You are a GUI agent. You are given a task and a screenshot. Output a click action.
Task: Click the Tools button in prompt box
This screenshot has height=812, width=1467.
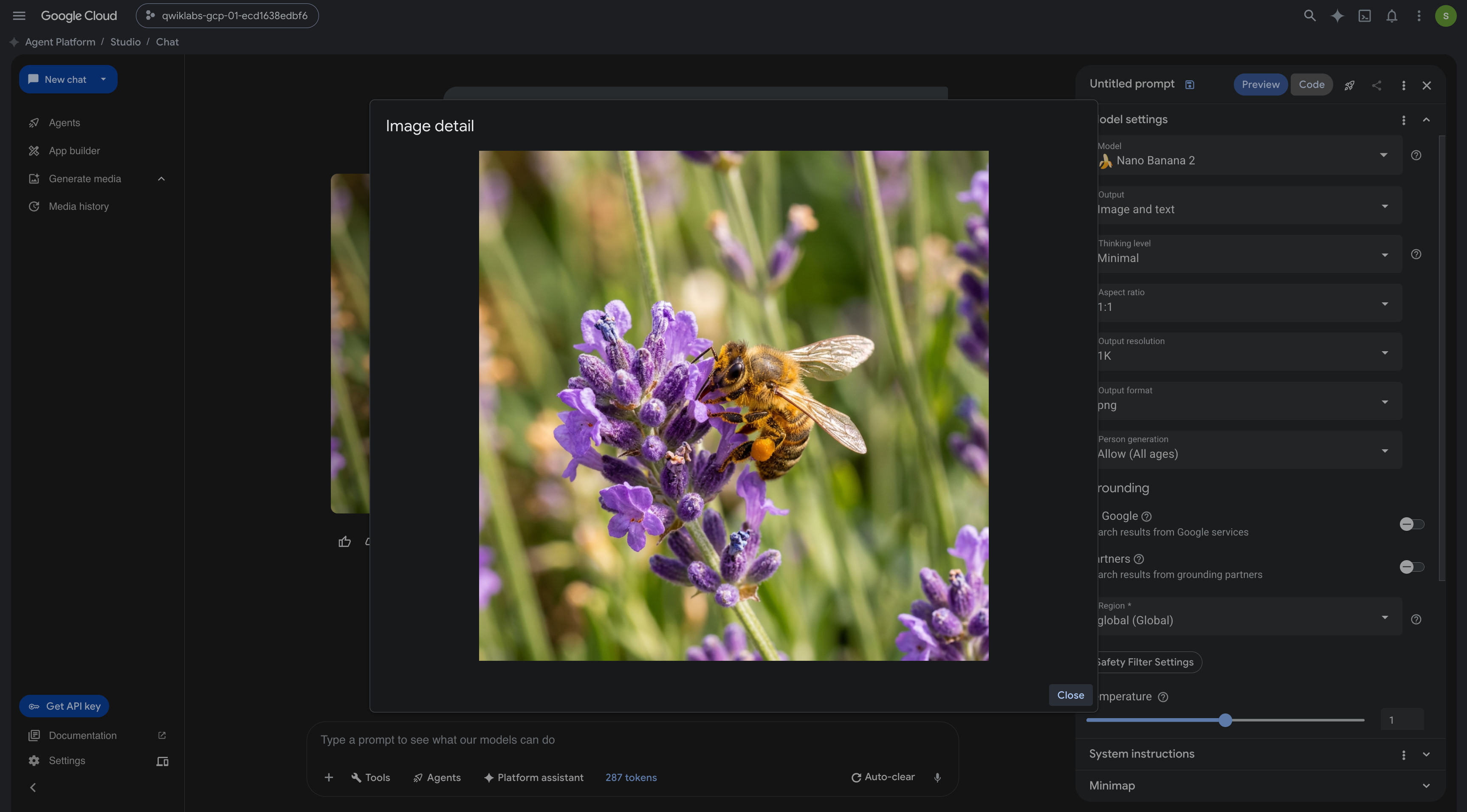click(371, 778)
